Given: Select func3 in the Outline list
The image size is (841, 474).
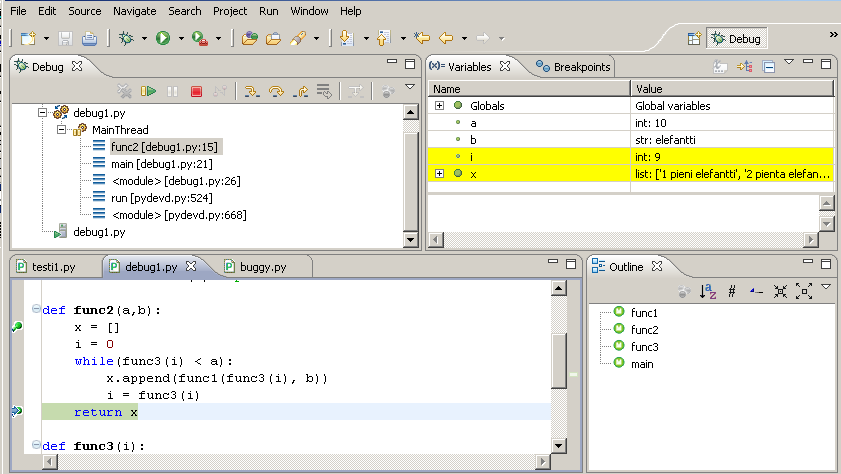Looking at the screenshot, I should [644, 346].
